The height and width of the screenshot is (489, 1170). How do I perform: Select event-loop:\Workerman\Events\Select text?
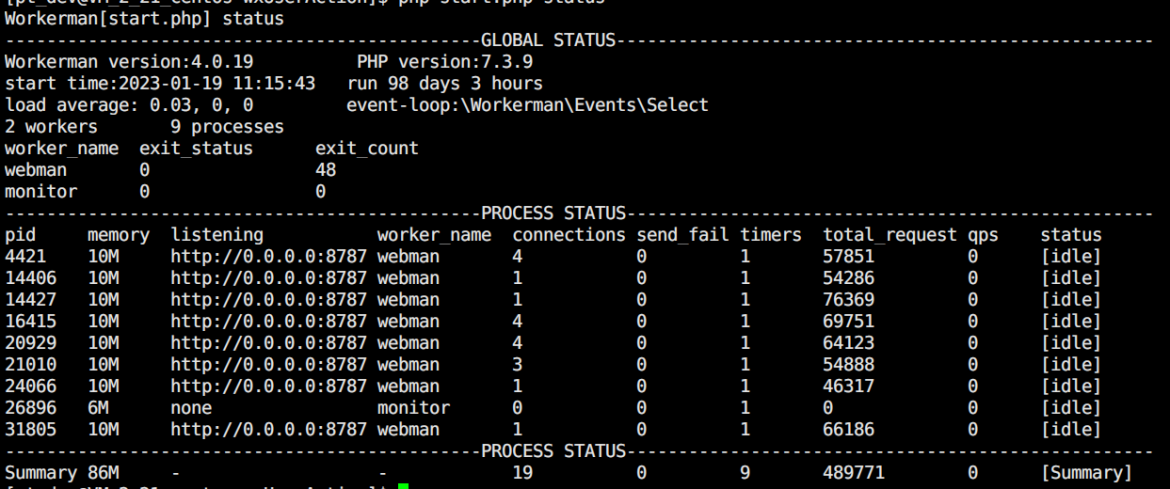point(528,105)
